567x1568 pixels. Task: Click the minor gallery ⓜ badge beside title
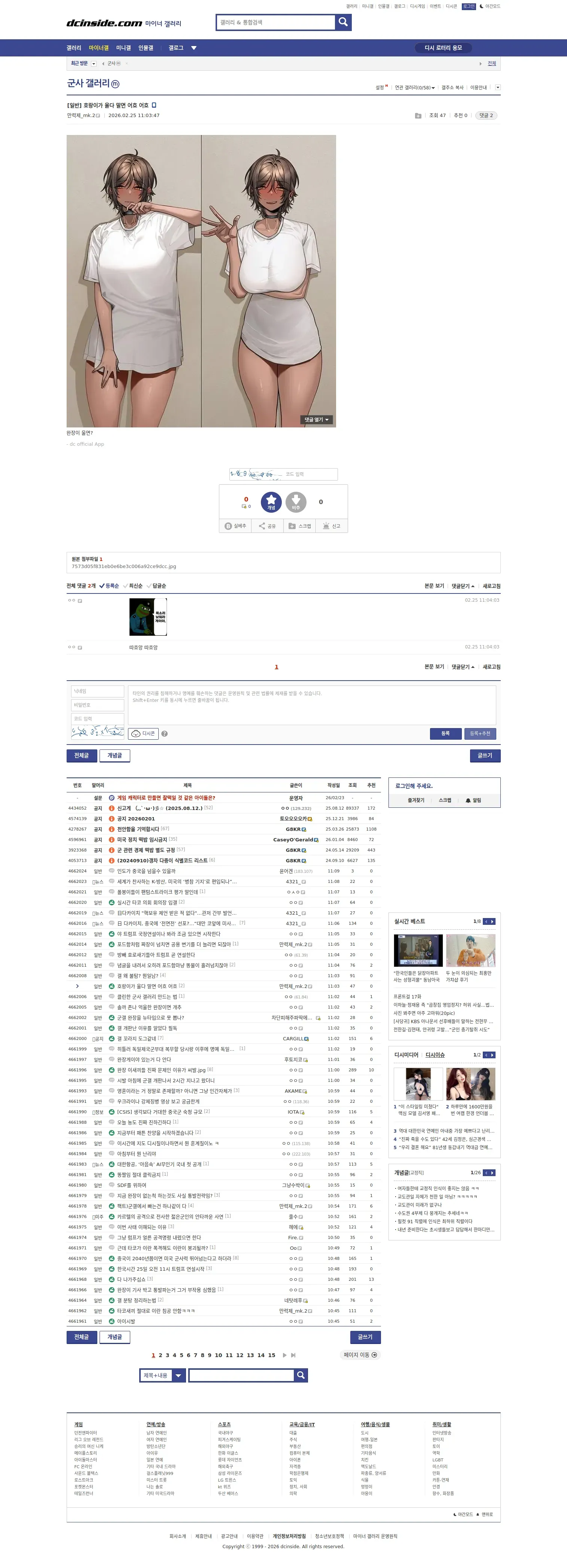point(115,84)
